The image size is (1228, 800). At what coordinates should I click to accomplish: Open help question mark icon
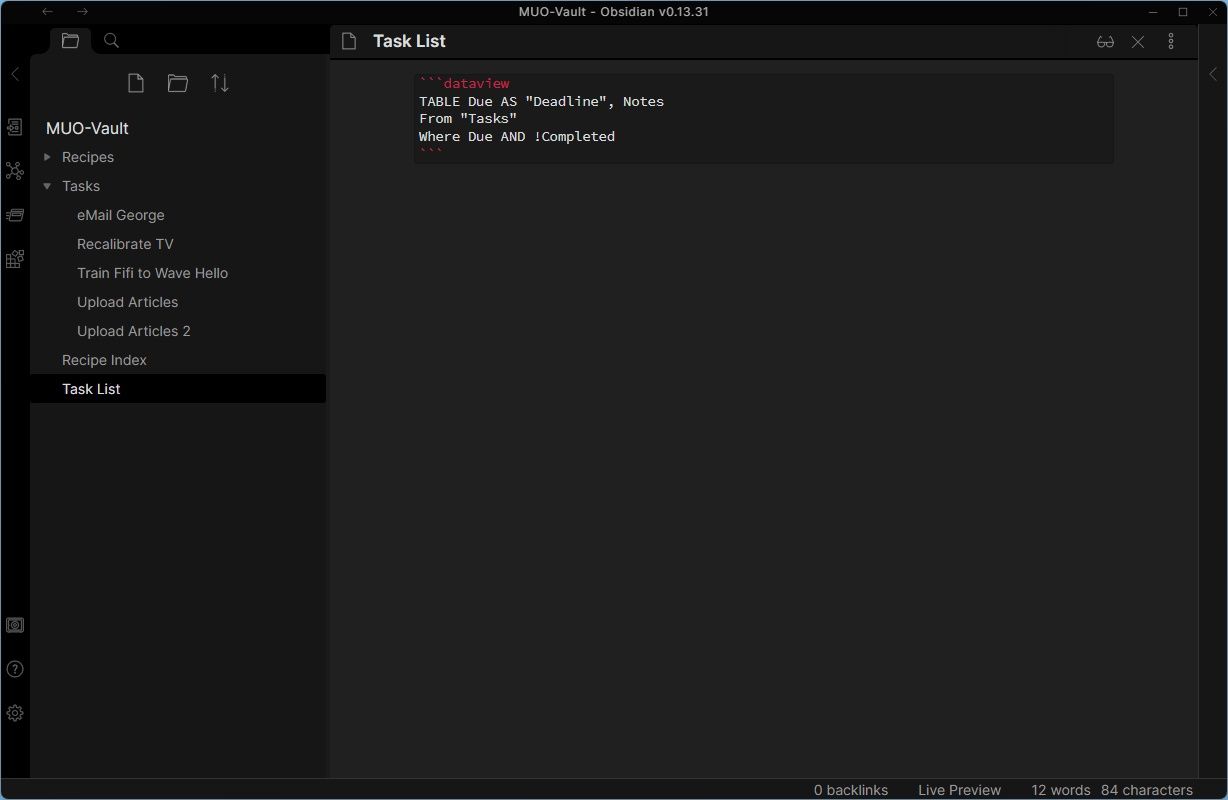tap(15, 669)
